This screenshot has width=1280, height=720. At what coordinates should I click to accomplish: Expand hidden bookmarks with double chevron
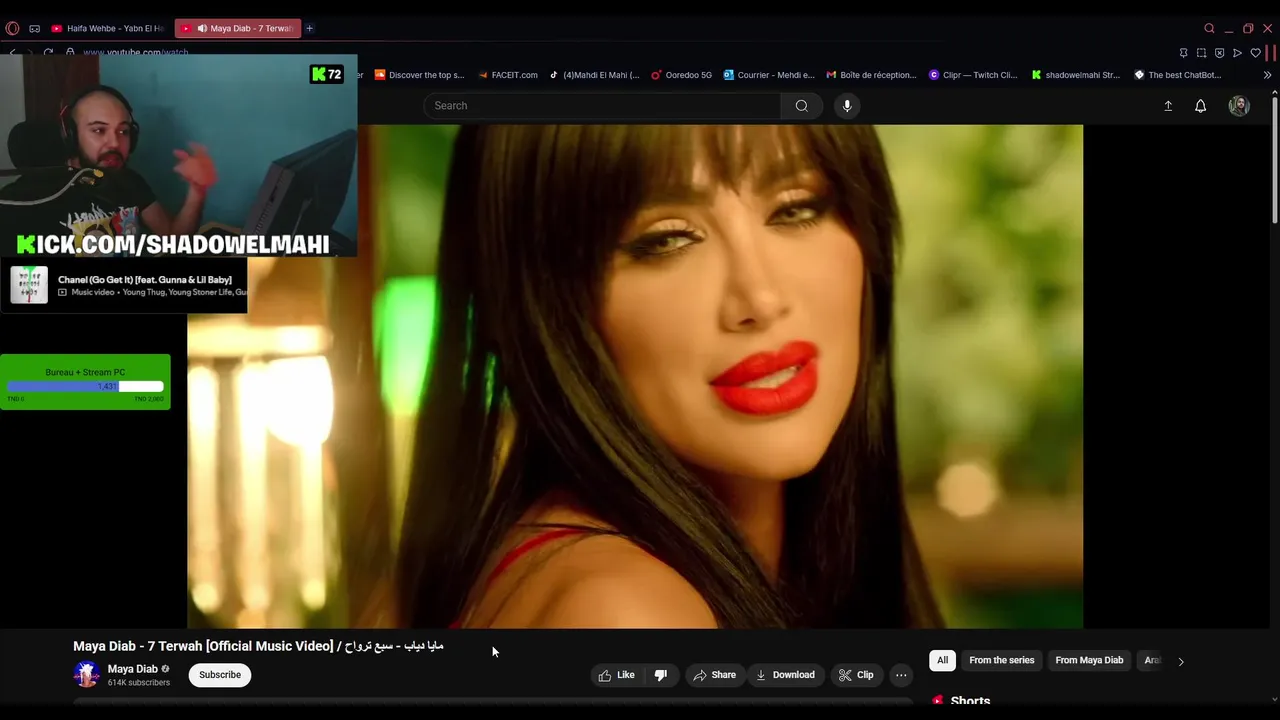click(1267, 75)
